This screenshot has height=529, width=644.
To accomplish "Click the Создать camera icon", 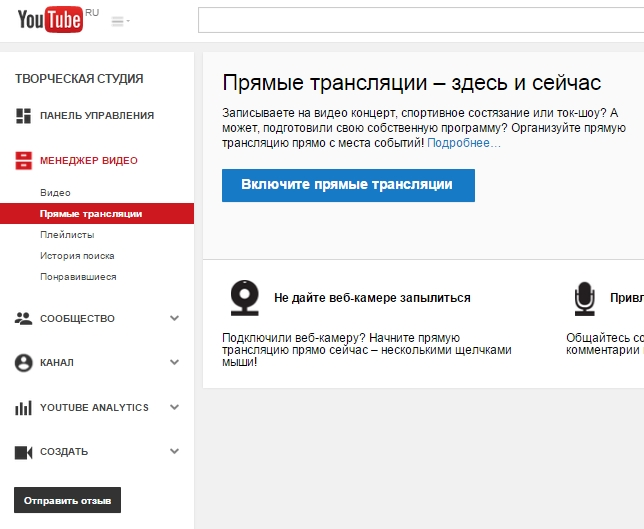I will pos(23,452).
